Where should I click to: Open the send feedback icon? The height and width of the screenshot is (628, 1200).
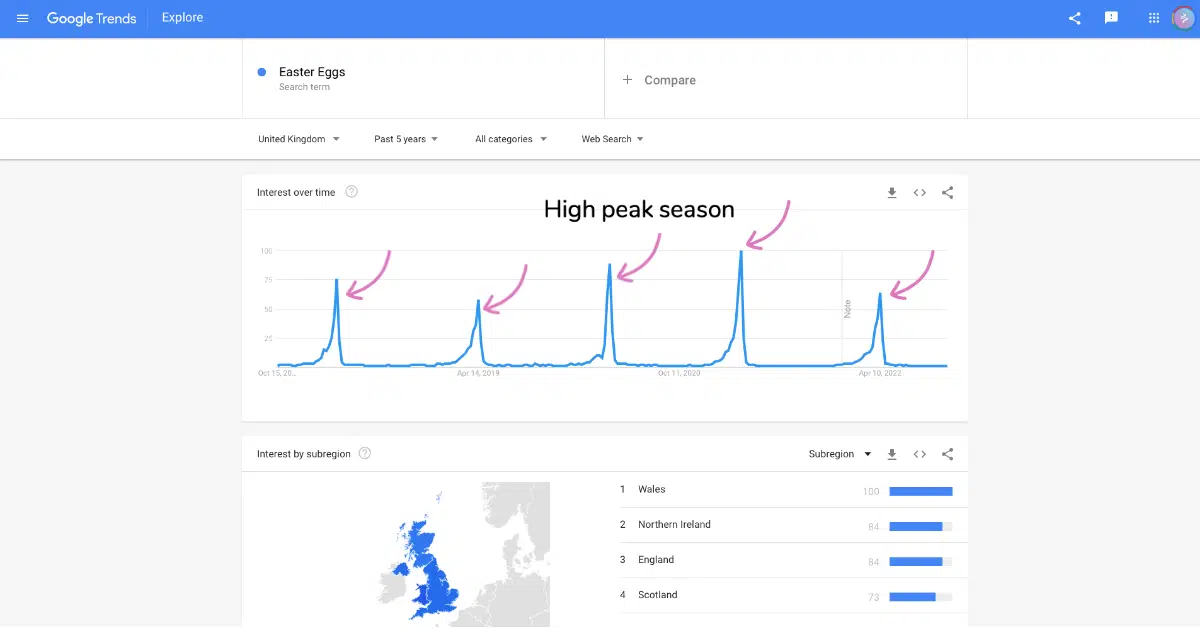[1111, 18]
